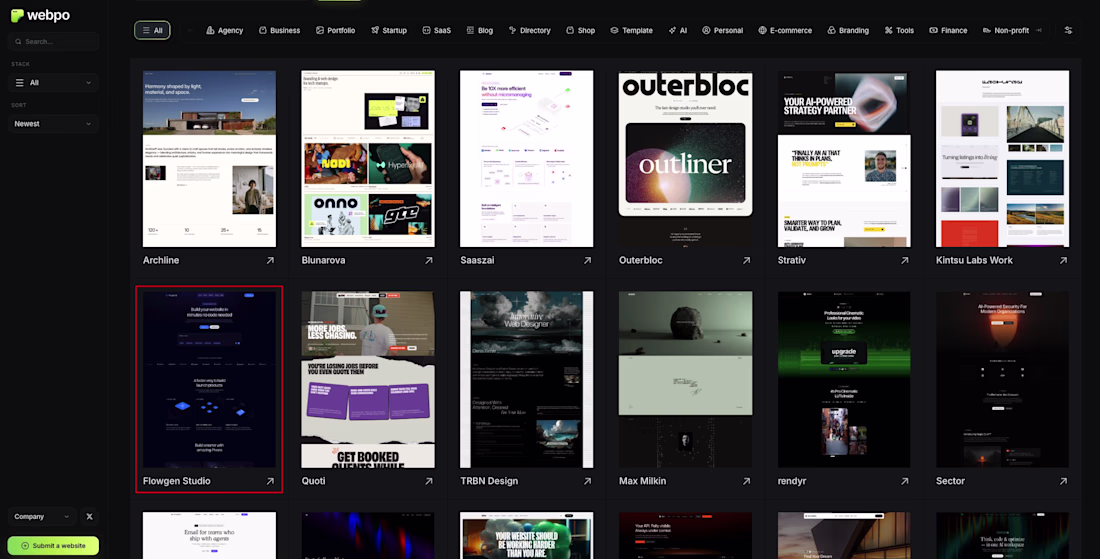Click the rendyr title link

pos(792,481)
